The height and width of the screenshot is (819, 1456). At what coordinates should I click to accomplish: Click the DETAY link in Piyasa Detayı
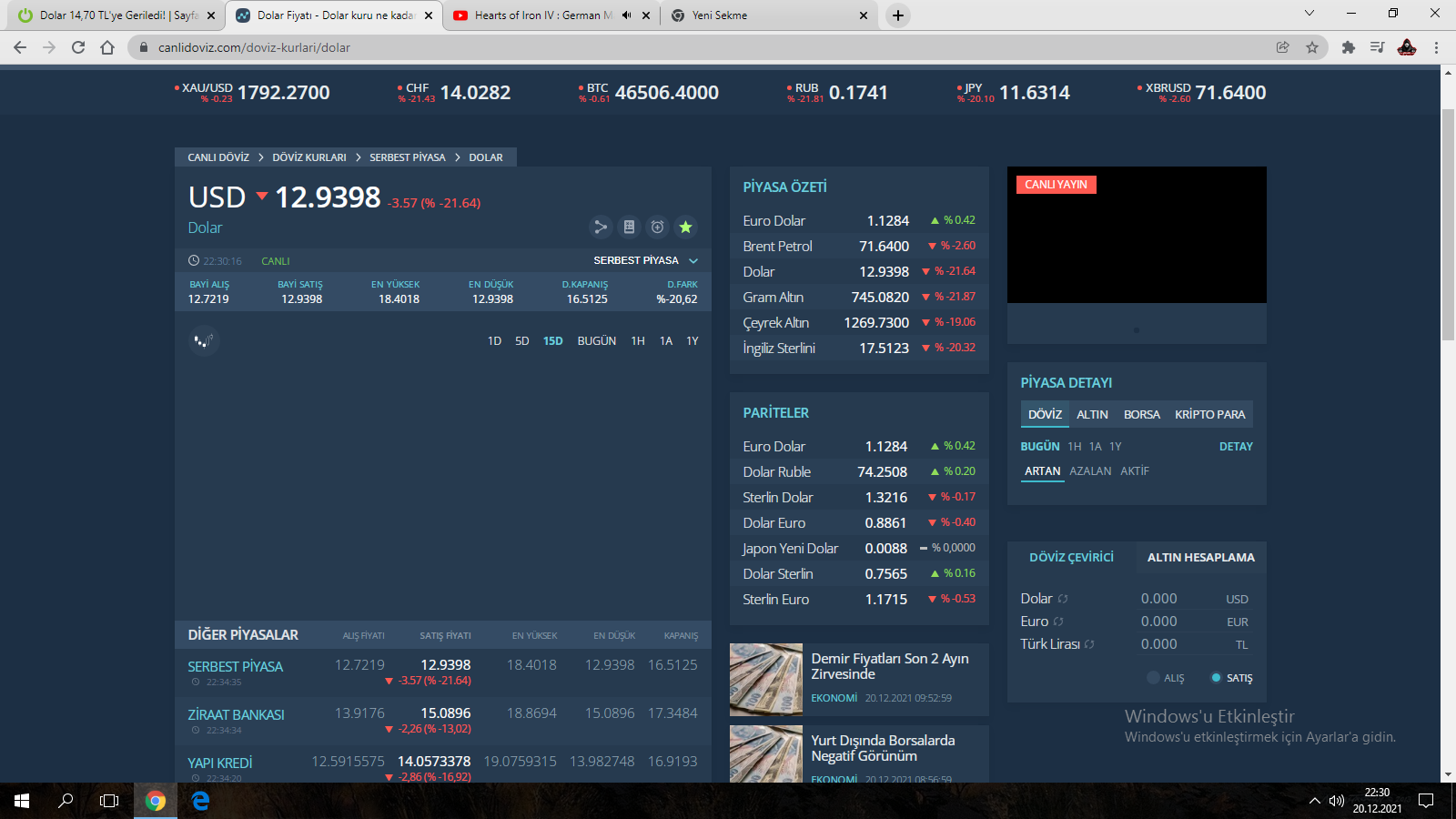(1236, 447)
